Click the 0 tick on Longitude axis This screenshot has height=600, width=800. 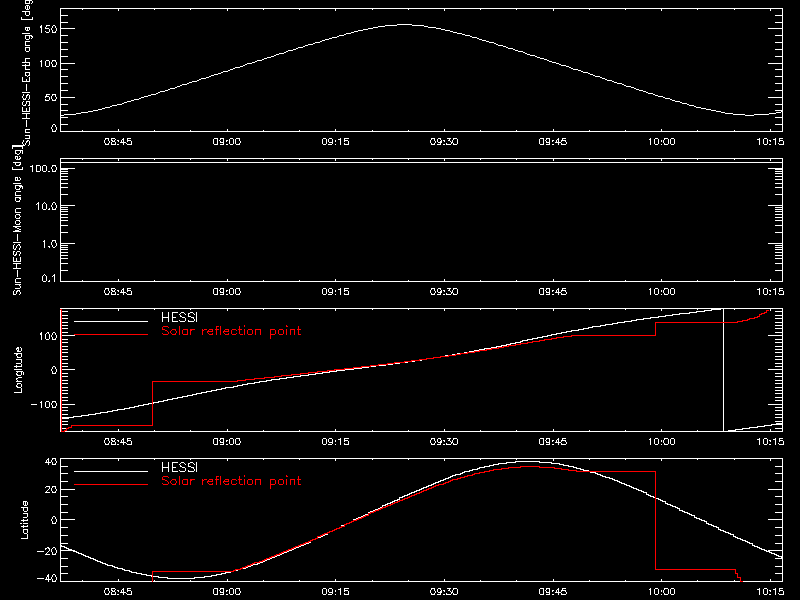coord(54,370)
